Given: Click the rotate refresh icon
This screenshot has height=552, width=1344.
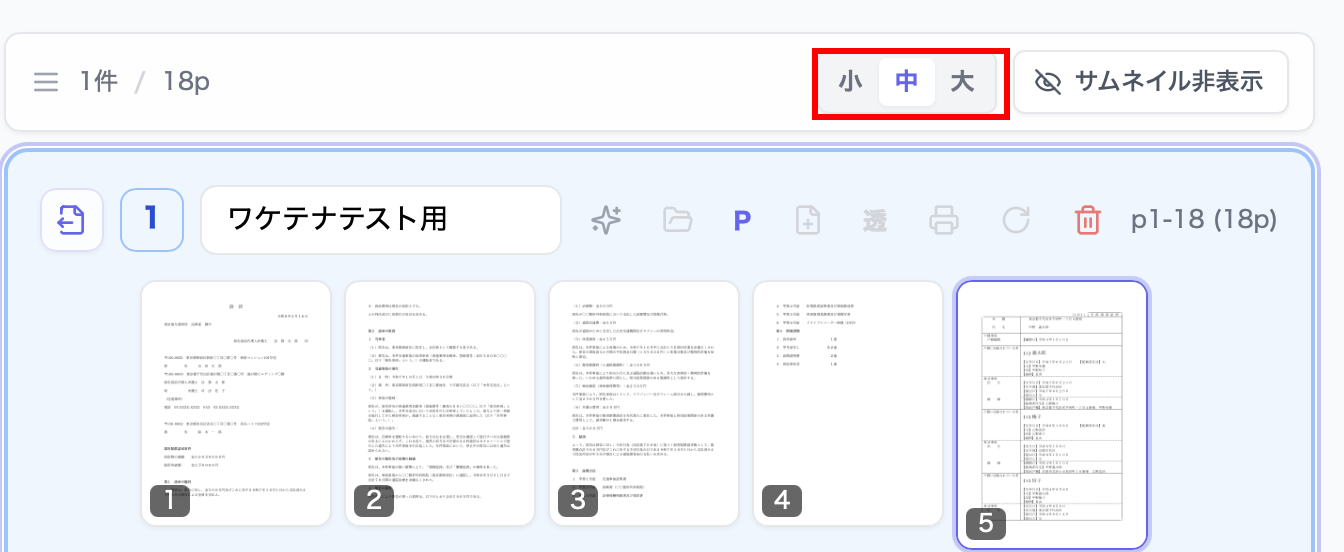Looking at the screenshot, I should click(1016, 220).
